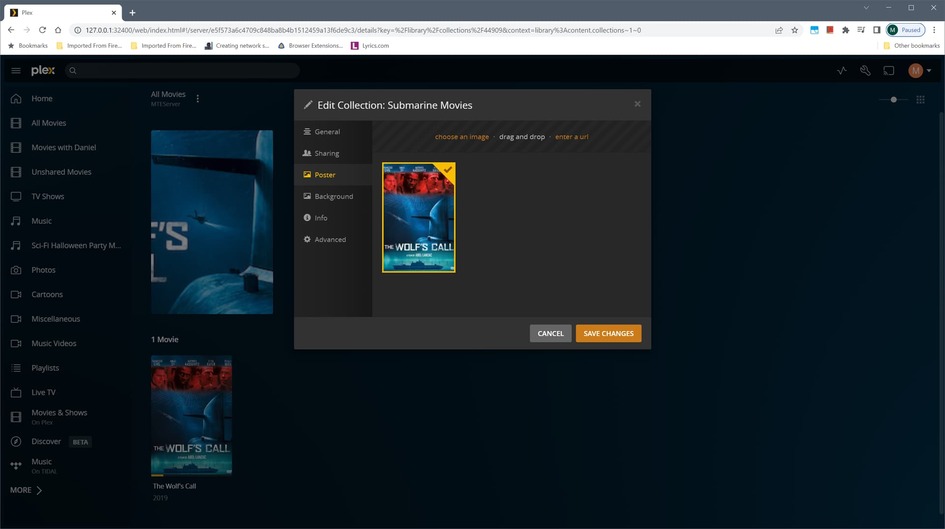This screenshot has width=945, height=529.
Task: Click the Music note icon
Action: pos(16,221)
